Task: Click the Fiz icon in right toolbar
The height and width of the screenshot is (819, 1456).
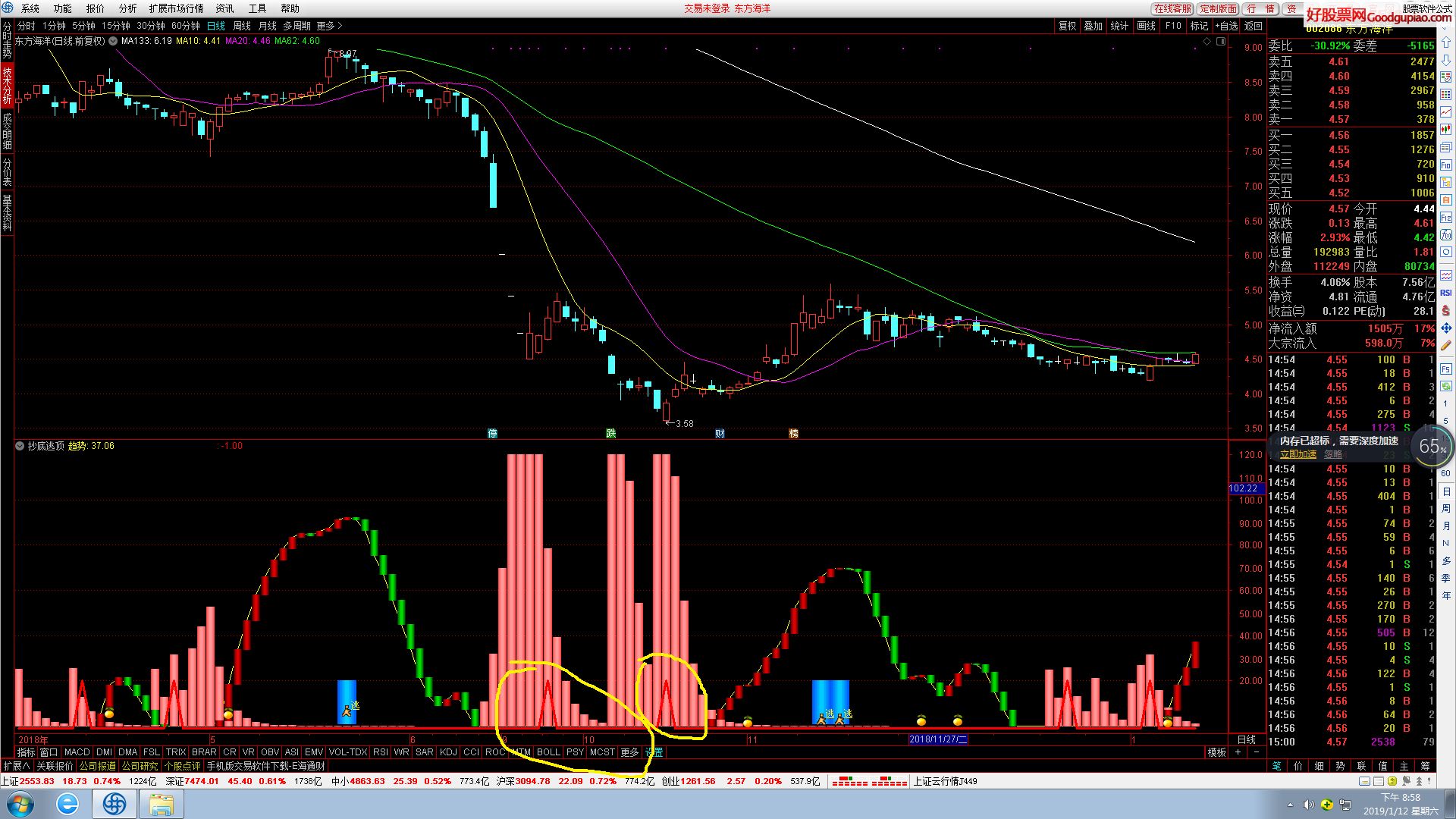Action: [1446, 217]
